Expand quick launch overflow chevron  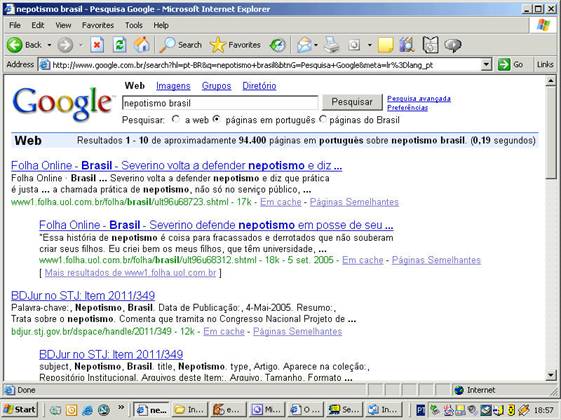click(121, 408)
